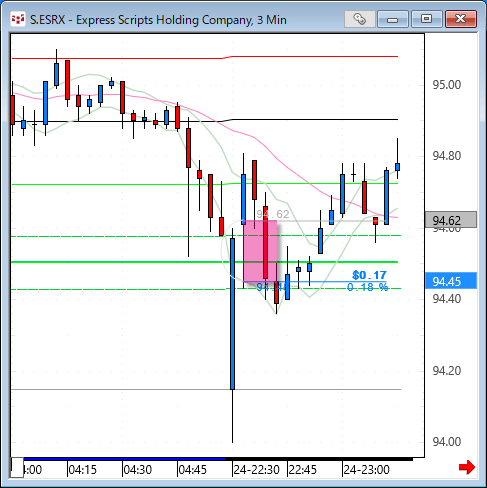Click the 04:45 time axis label
This screenshot has height=488, width=487.
(x=193, y=470)
